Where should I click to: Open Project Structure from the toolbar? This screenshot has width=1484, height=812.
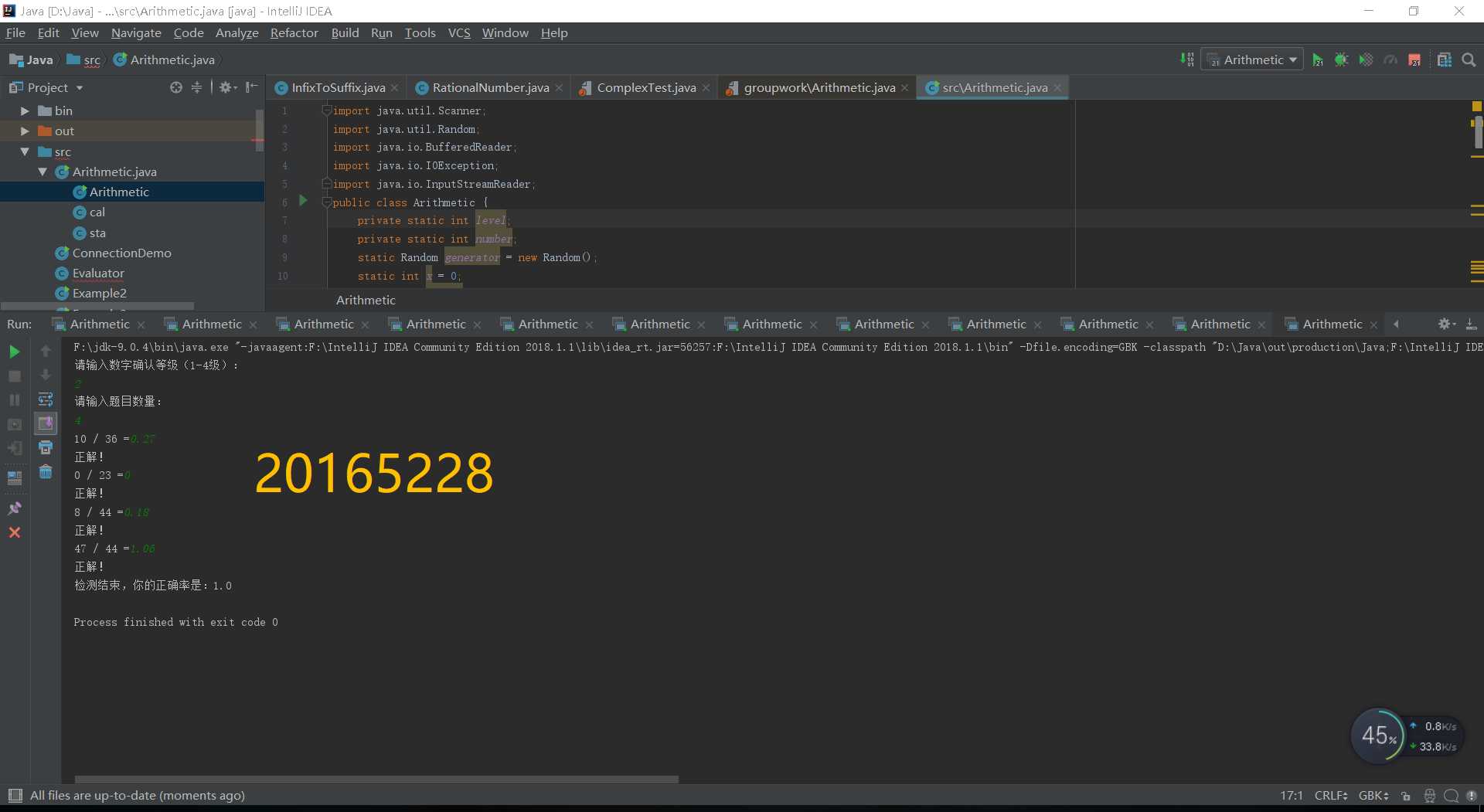click(x=1444, y=59)
